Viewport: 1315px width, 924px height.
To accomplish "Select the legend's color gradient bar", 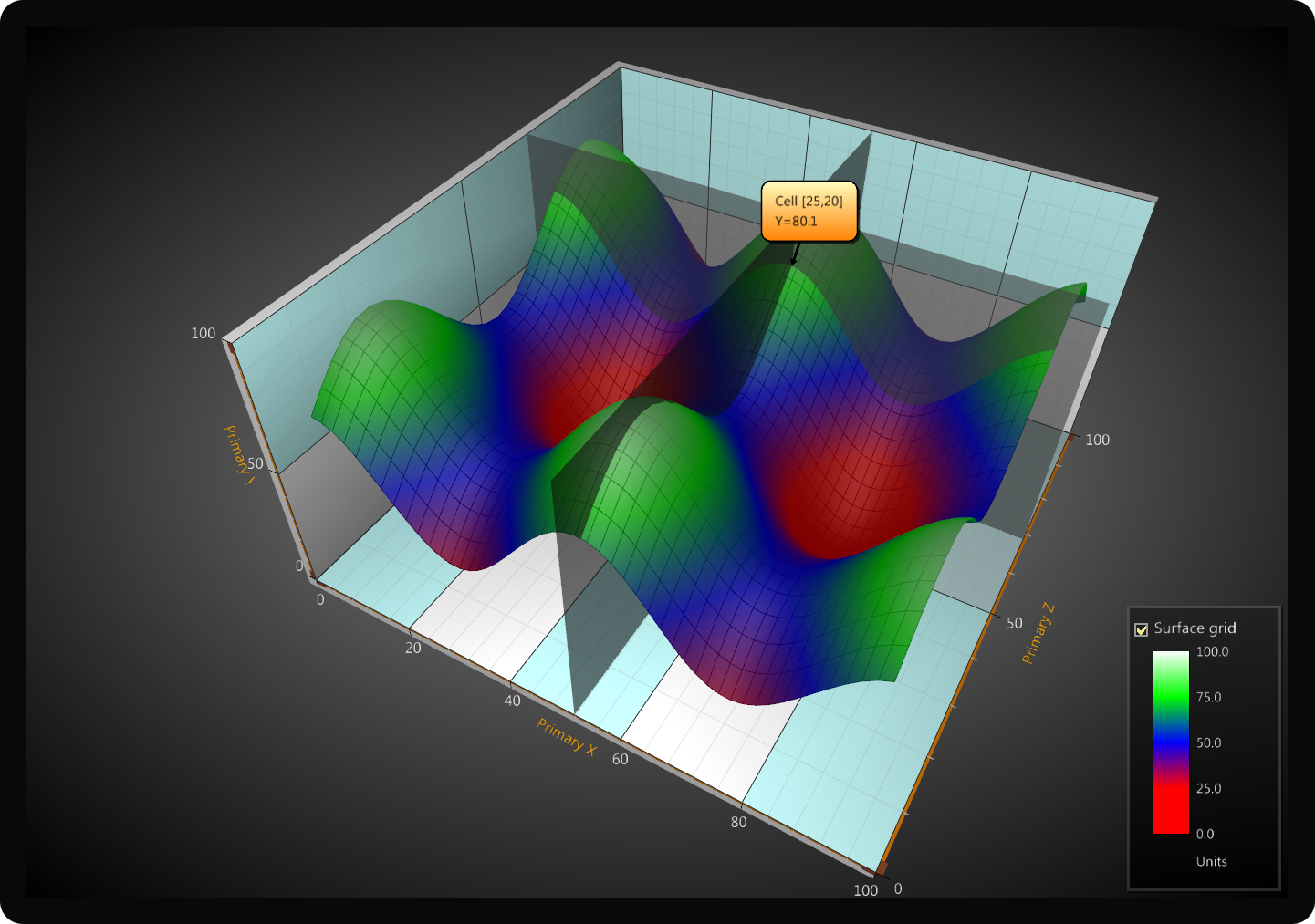I will [1170, 742].
